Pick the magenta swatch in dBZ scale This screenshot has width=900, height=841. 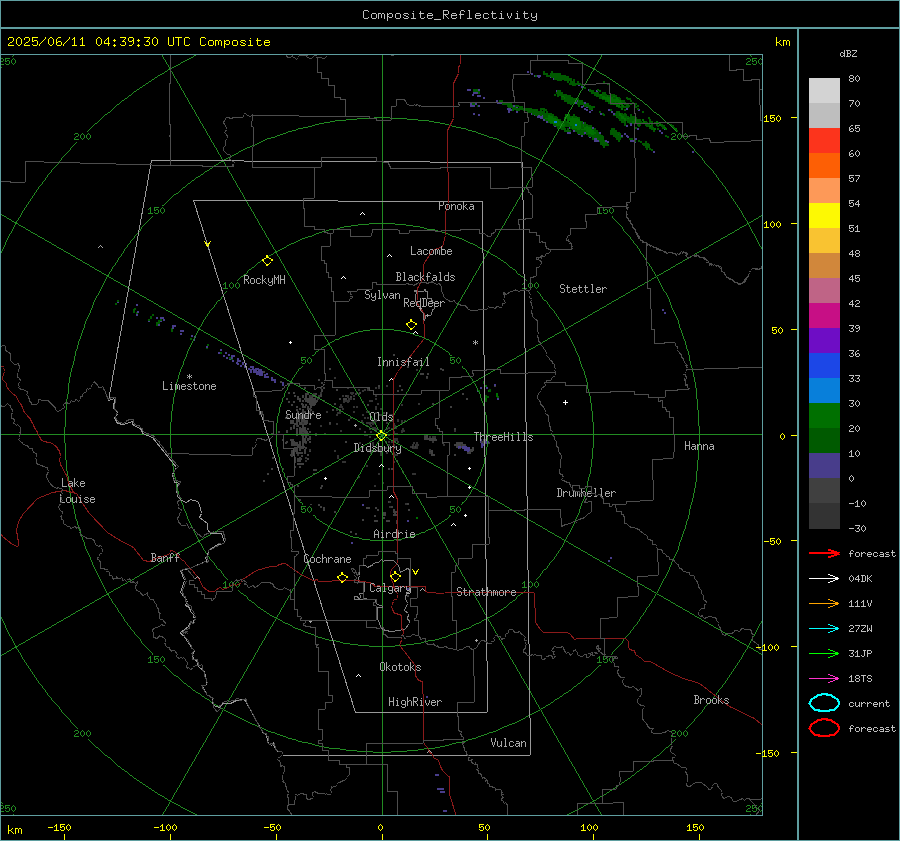point(824,315)
